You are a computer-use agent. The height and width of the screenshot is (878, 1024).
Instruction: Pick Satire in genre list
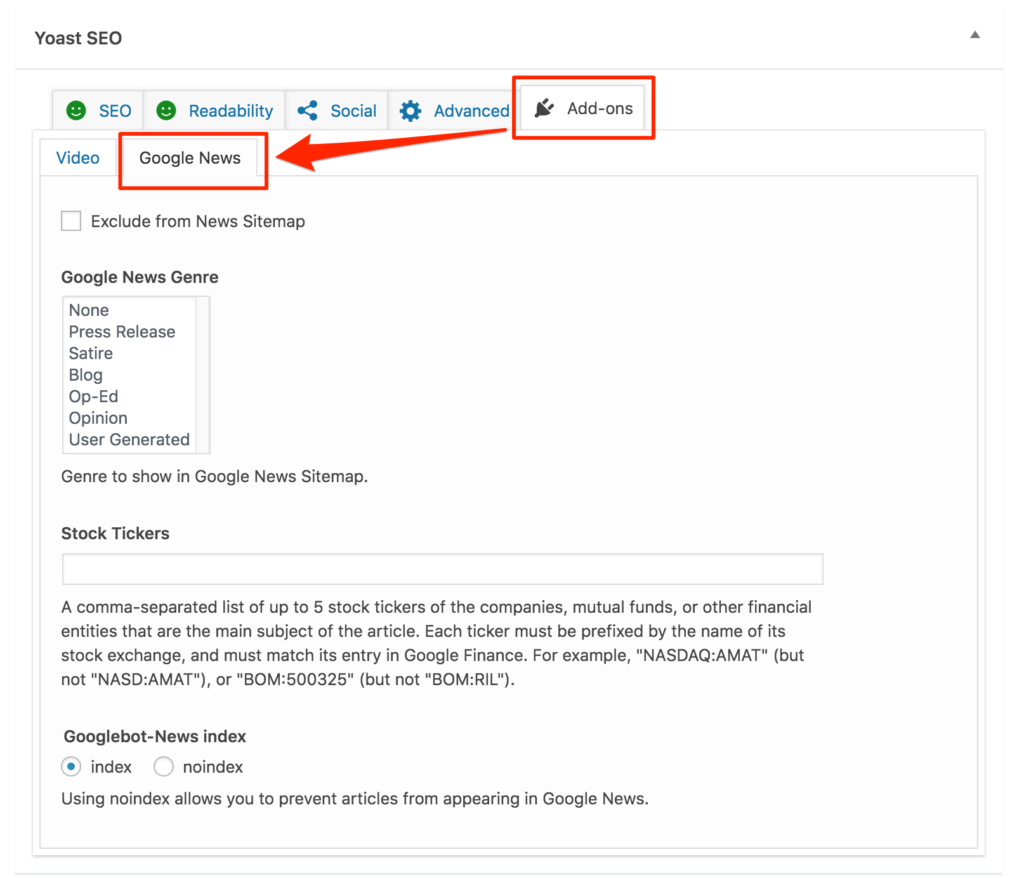[129, 353]
